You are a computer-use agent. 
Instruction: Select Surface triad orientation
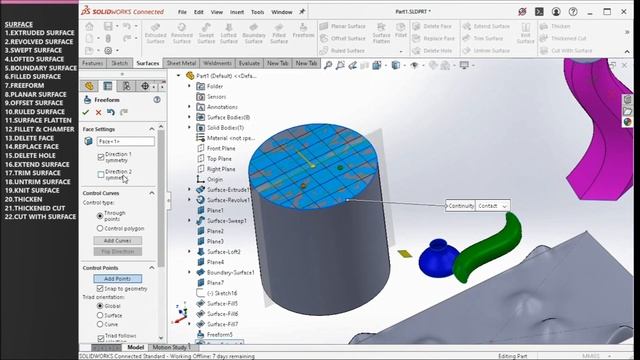[x=100, y=315]
